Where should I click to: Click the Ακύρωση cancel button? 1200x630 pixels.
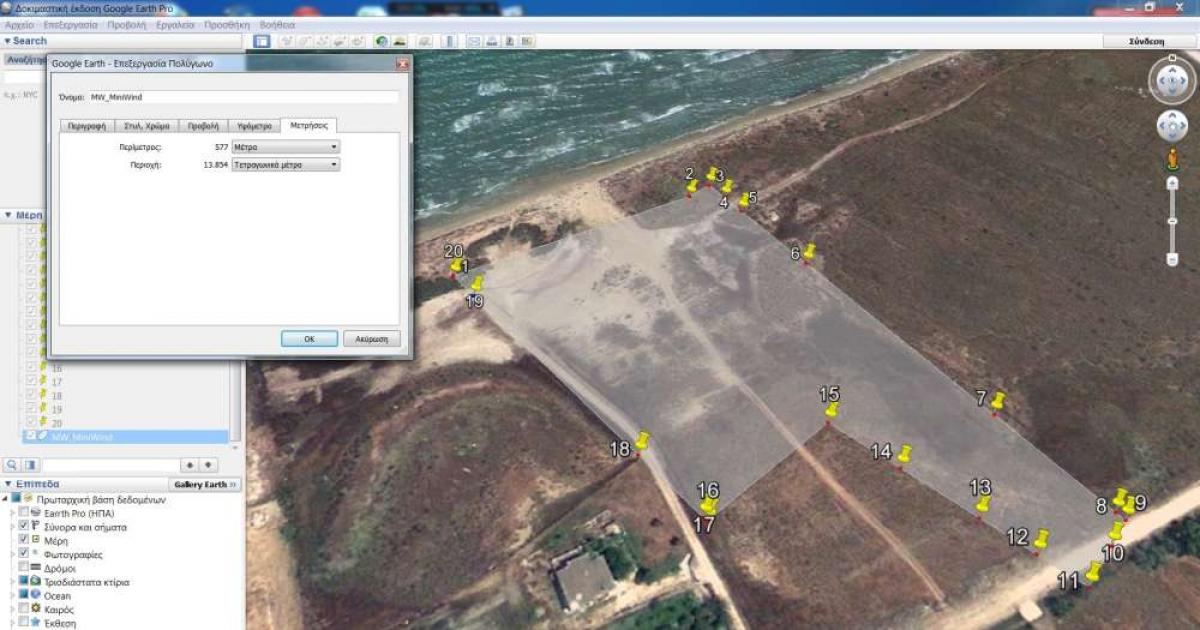pos(372,339)
